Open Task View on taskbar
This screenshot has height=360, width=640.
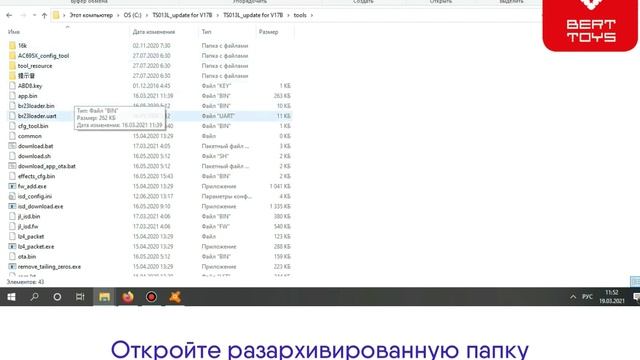(x=80, y=297)
